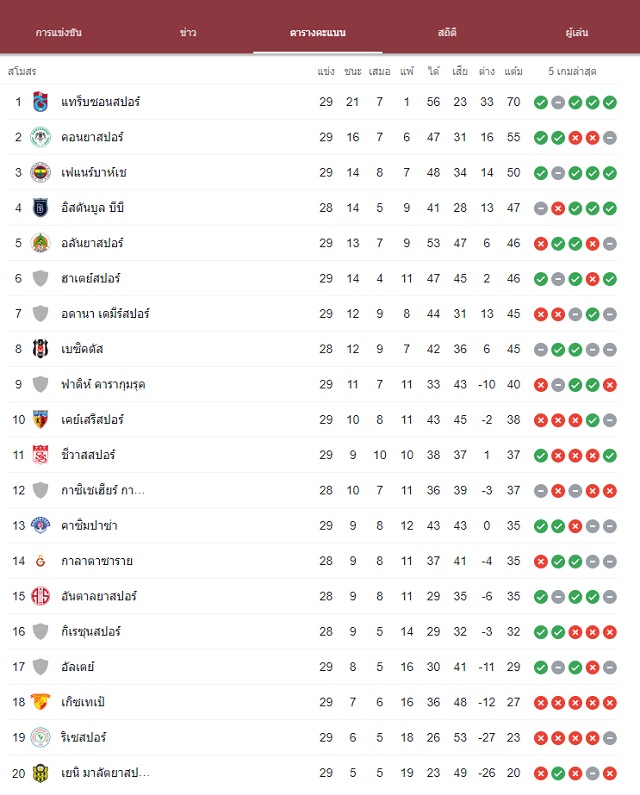Open the การแข่งขัน tab
Image resolution: width=640 pixels, height=795 pixels.
[59, 32]
